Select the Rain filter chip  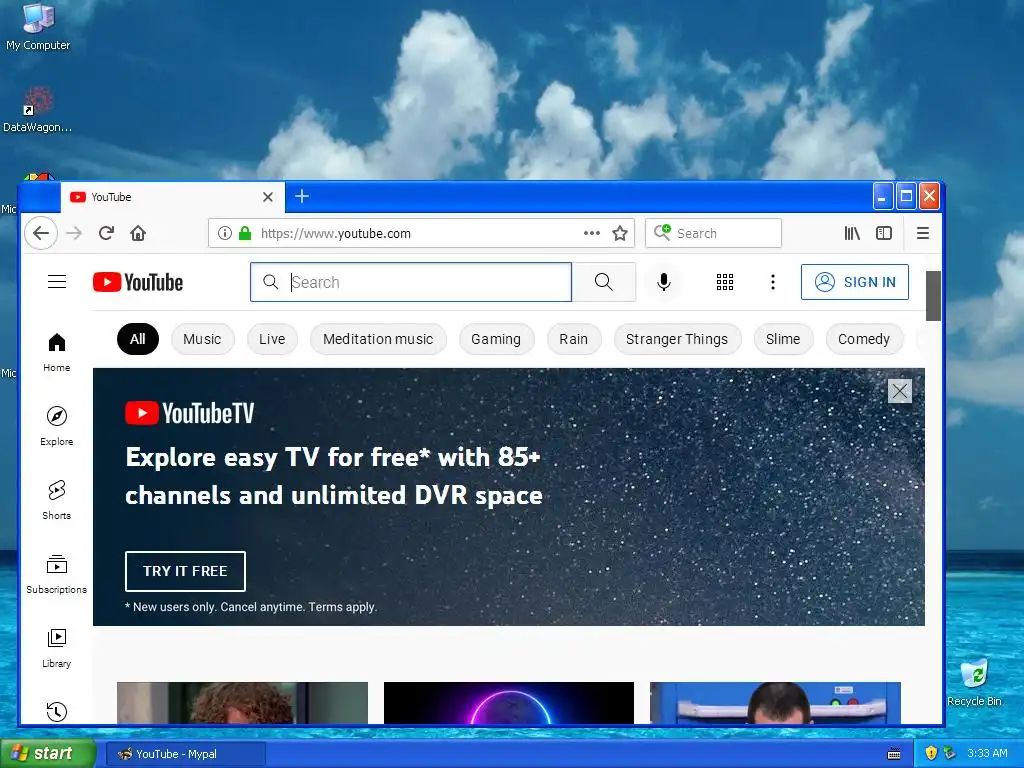pyautogui.click(x=573, y=339)
